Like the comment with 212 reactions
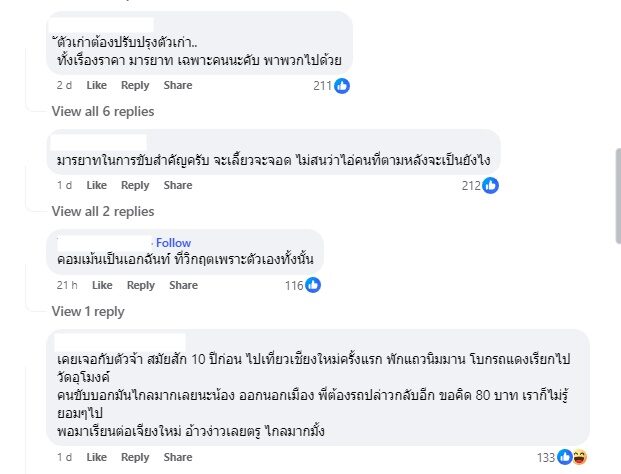The width and height of the screenshot is (621, 474). [97, 185]
